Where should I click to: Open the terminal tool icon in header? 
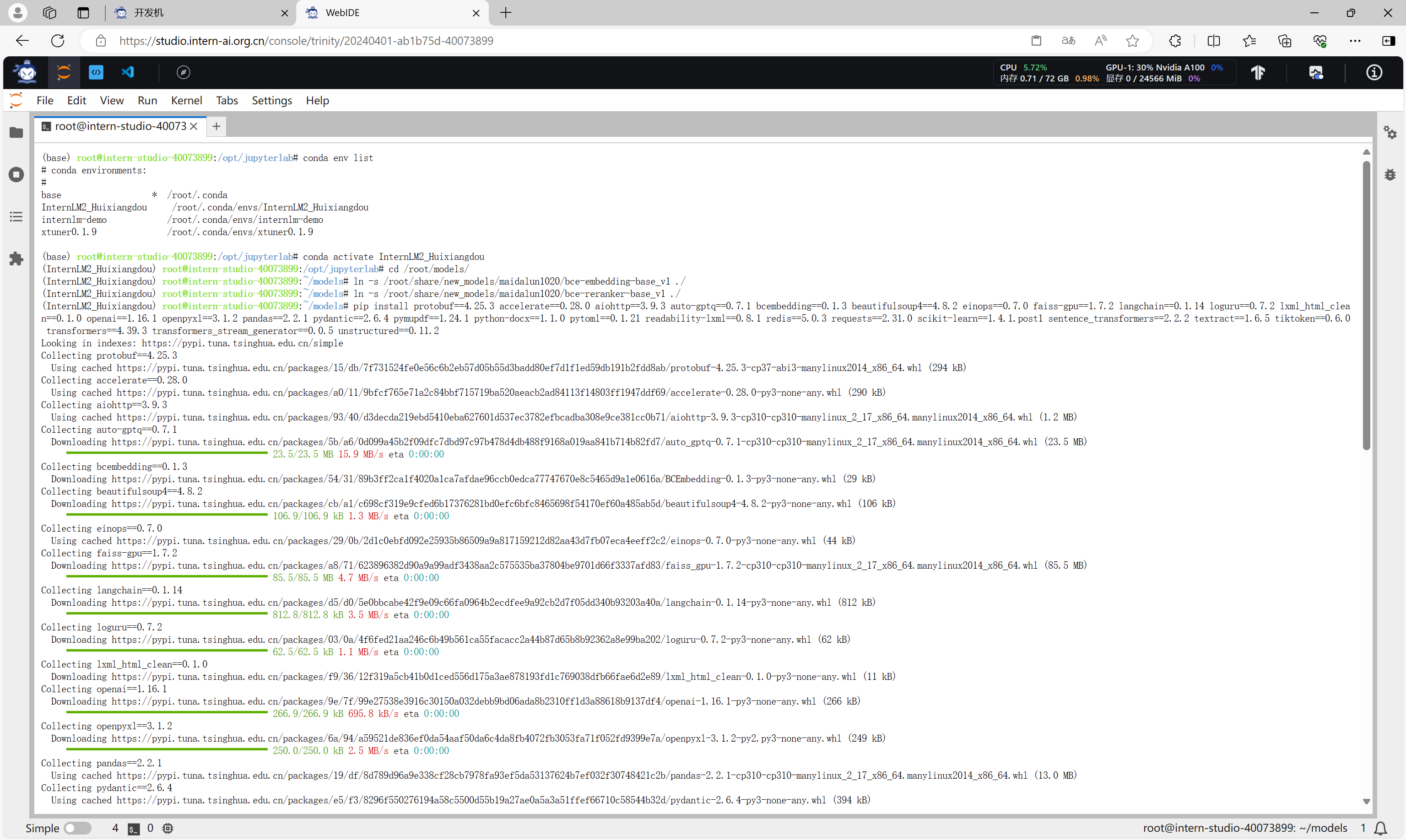[96, 72]
